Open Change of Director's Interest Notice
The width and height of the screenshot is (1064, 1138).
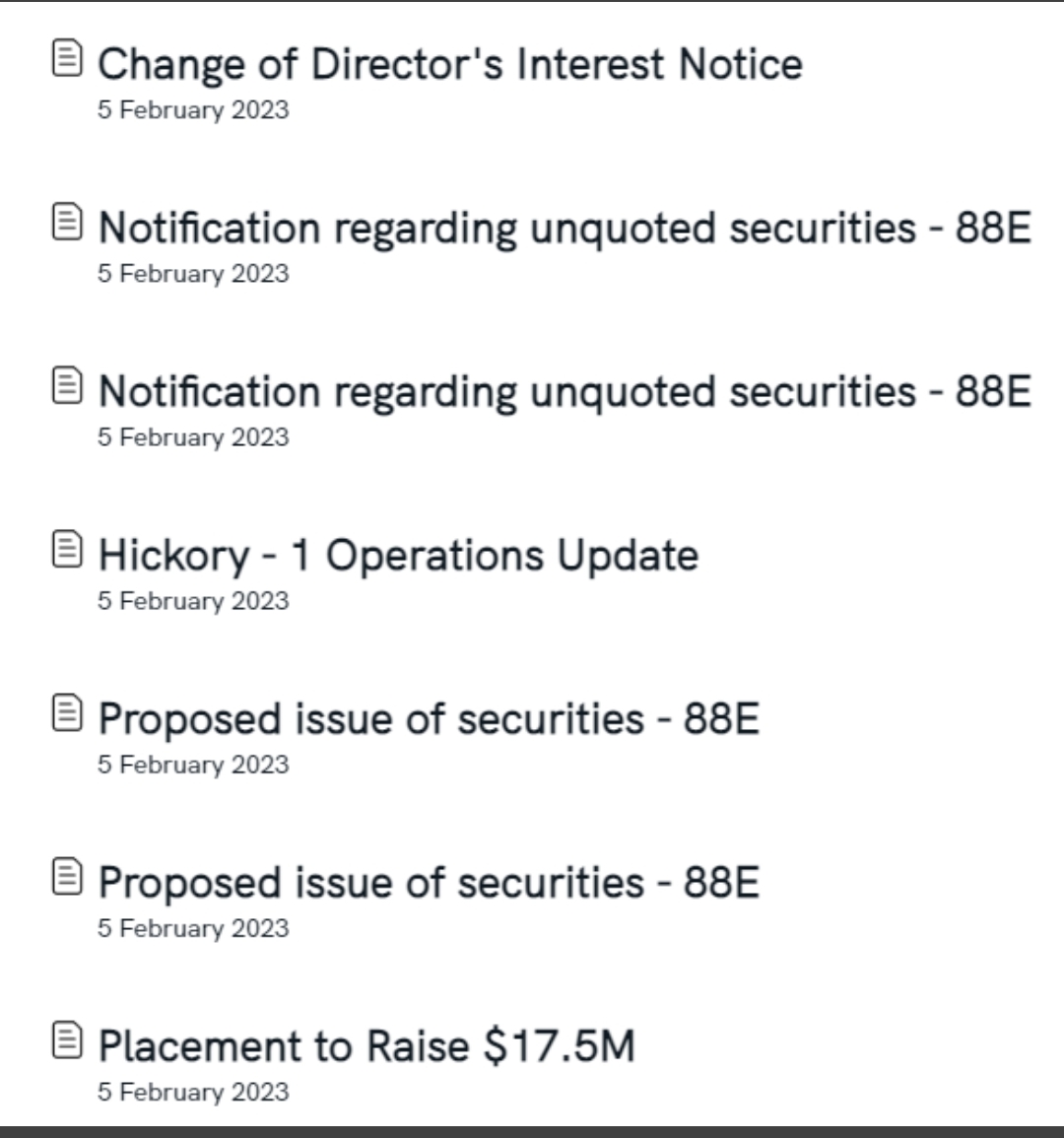click(x=449, y=65)
